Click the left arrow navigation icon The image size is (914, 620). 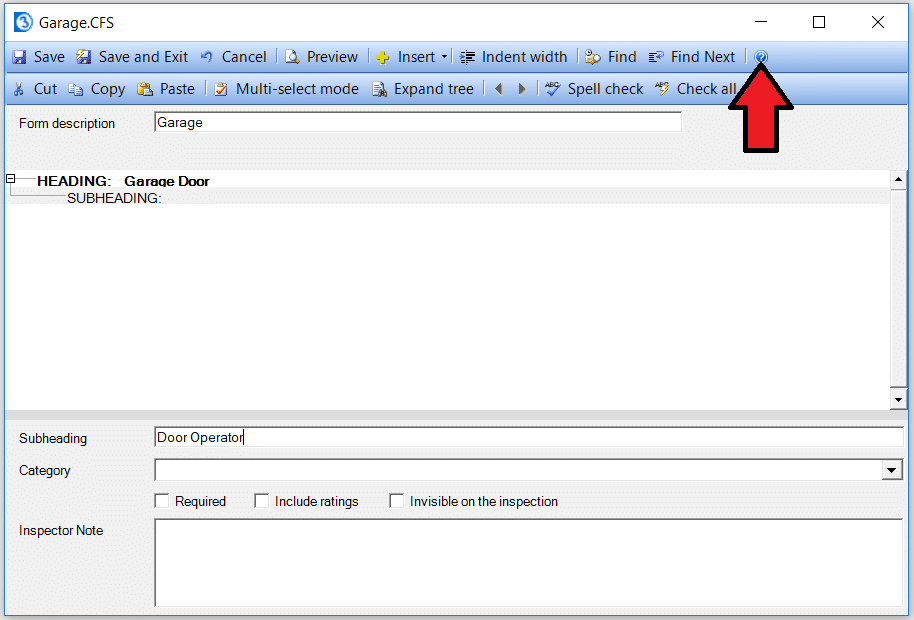coord(499,89)
